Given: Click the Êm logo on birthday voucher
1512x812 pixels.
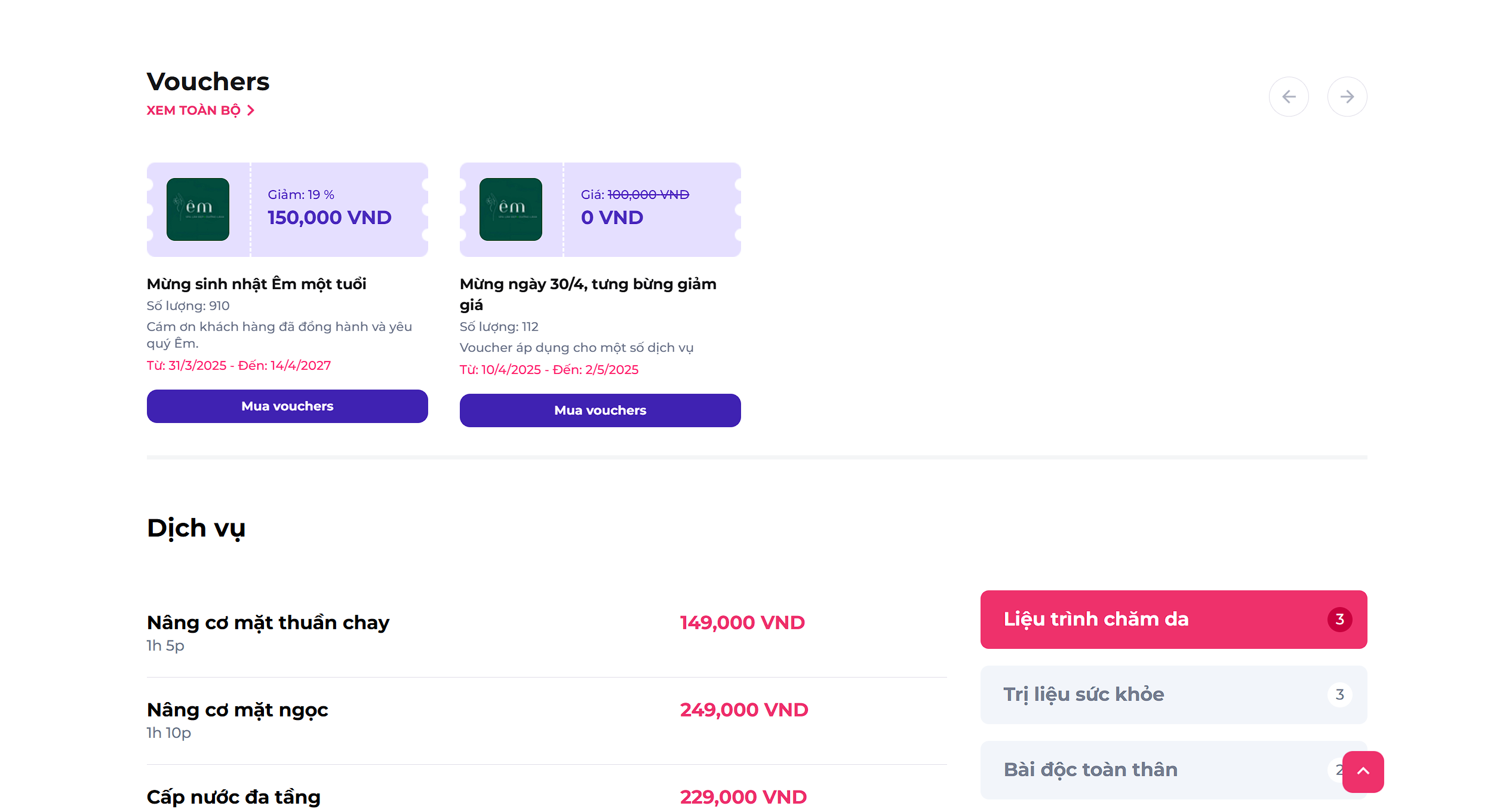Looking at the screenshot, I should (198, 209).
